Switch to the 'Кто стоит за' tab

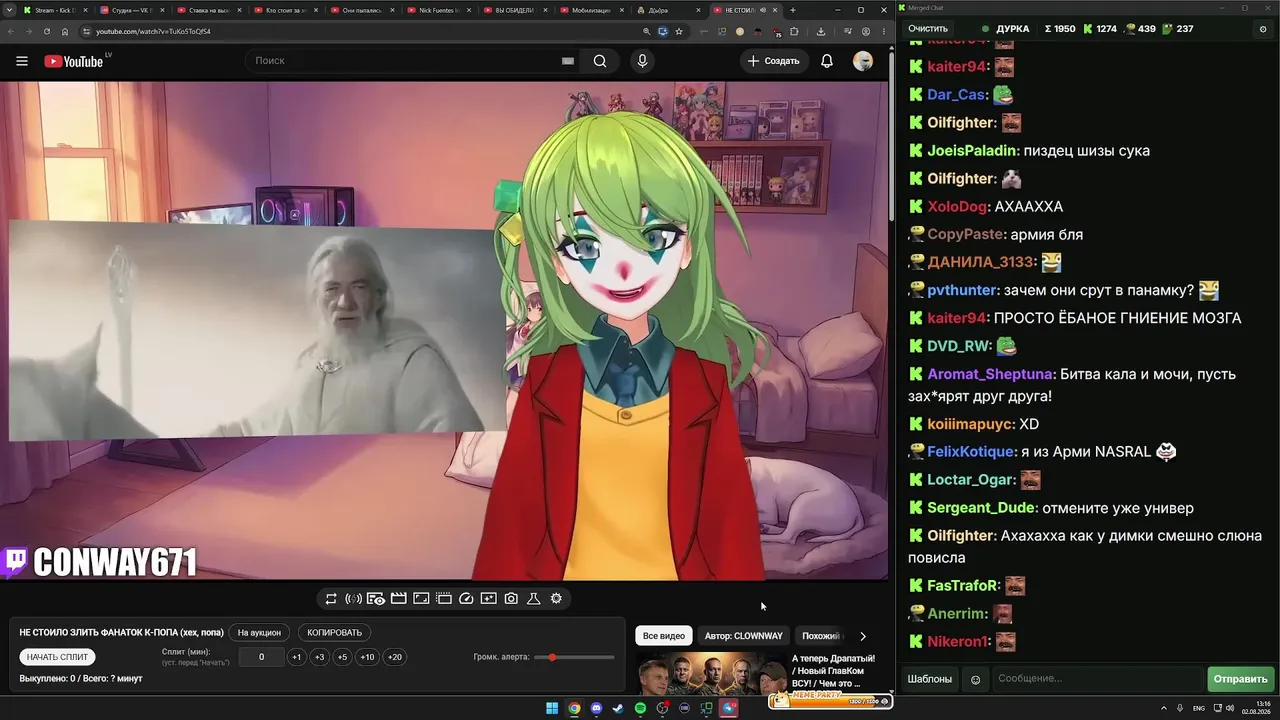[x=287, y=10]
